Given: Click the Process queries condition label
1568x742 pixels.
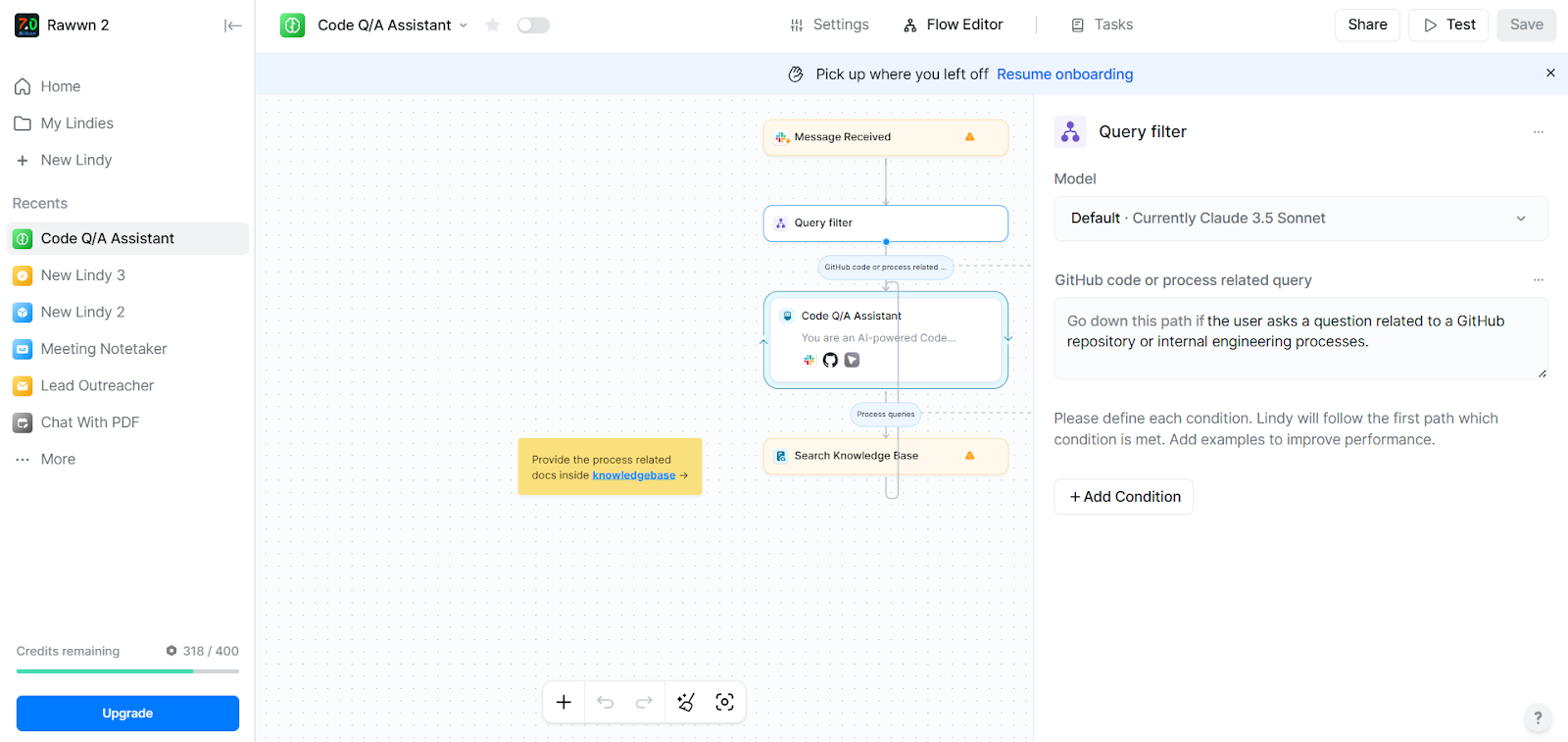Looking at the screenshot, I should pyautogui.click(x=886, y=415).
